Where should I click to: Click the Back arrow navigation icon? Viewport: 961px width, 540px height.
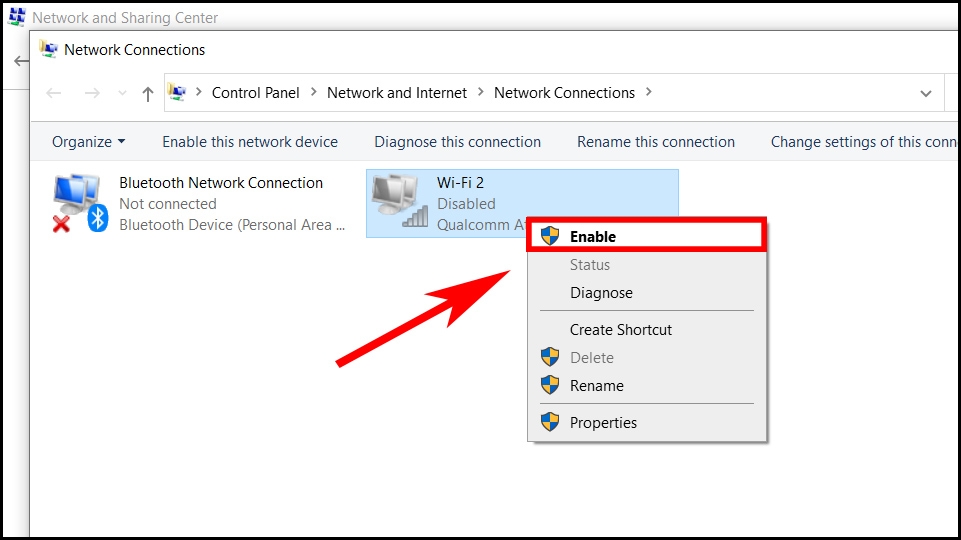[x=54, y=93]
